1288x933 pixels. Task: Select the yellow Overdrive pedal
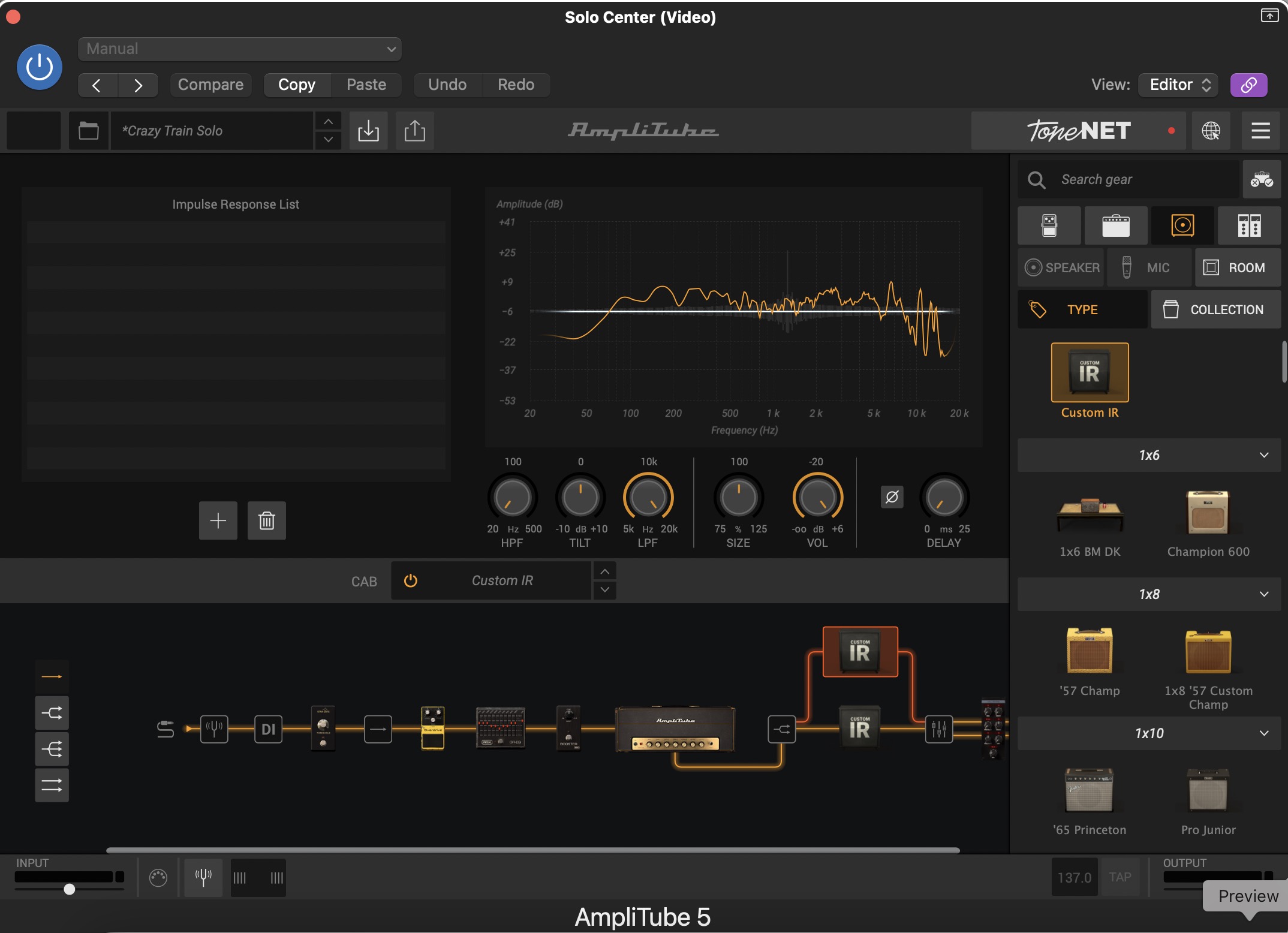point(432,728)
